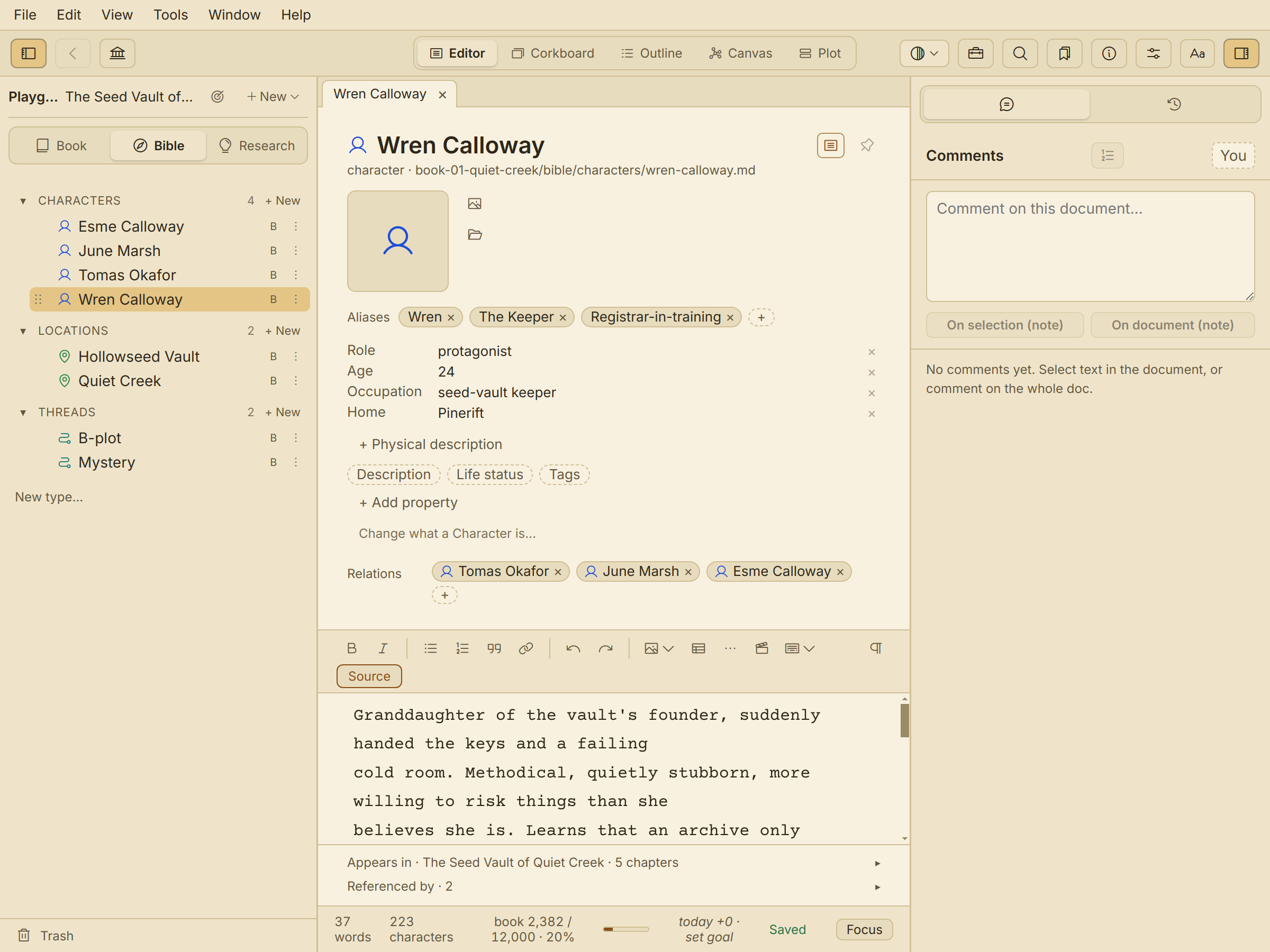Screen dimensions: 1270x952
Task: Open the Trash
Action: coord(46,936)
